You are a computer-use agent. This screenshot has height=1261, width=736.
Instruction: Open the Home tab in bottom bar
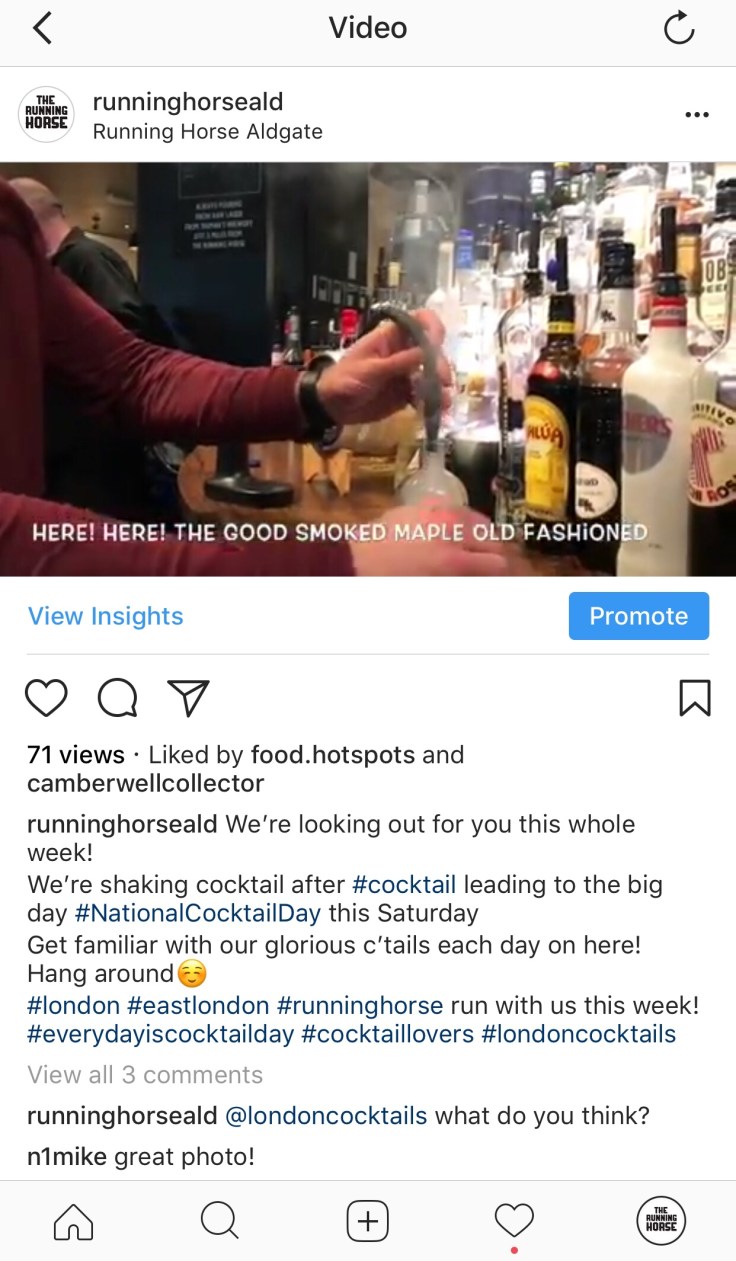(x=73, y=1221)
